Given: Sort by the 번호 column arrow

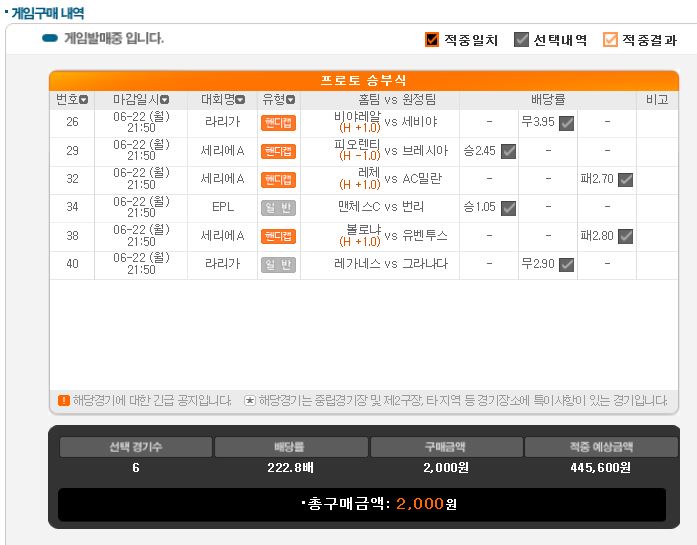Looking at the screenshot, I should click(x=84, y=100).
